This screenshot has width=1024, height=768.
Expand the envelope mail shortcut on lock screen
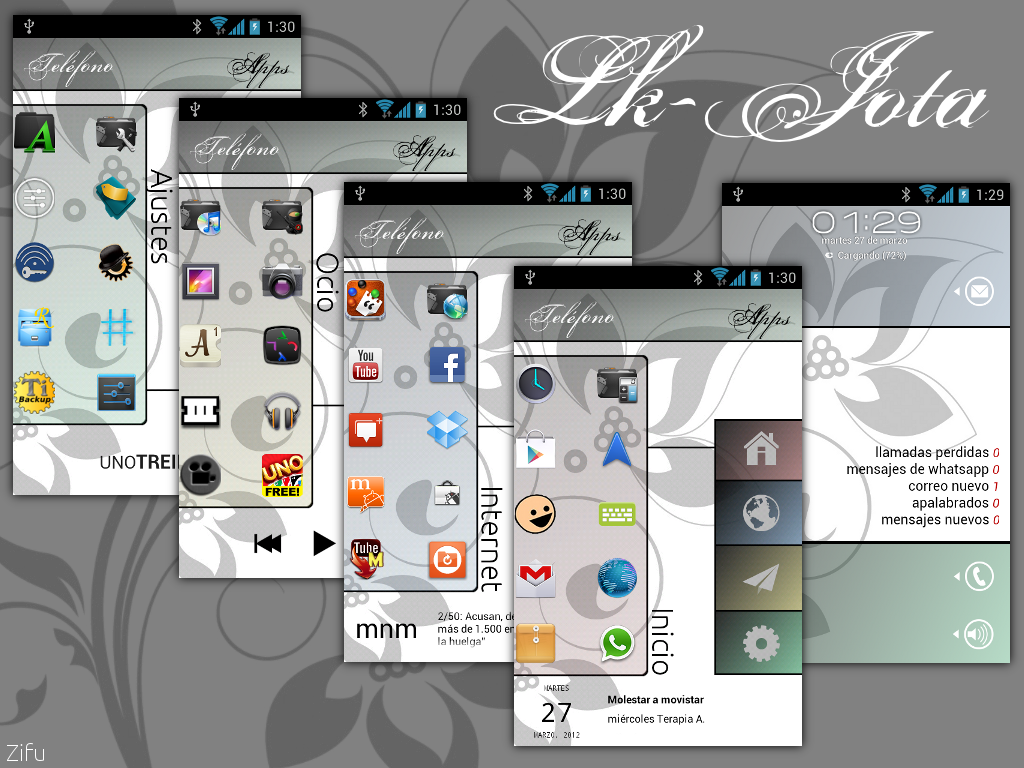[977, 292]
